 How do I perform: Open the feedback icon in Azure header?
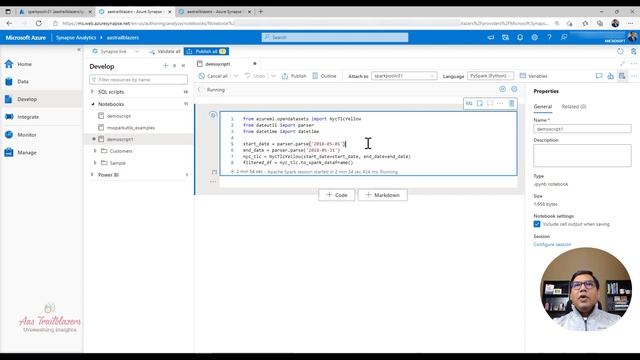point(564,37)
